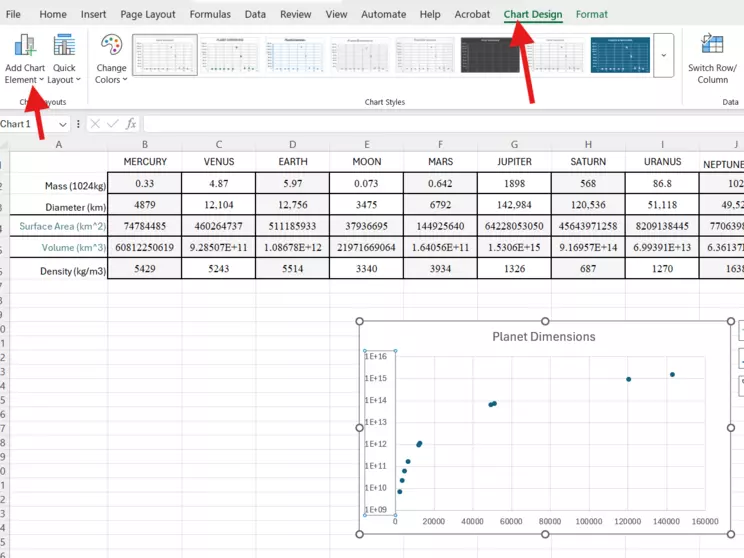Image resolution: width=744 pixels, height=558 pixels.
Task: Click the selected vertical axis labels
Action: pyautogui.click(x=380, y=433)
